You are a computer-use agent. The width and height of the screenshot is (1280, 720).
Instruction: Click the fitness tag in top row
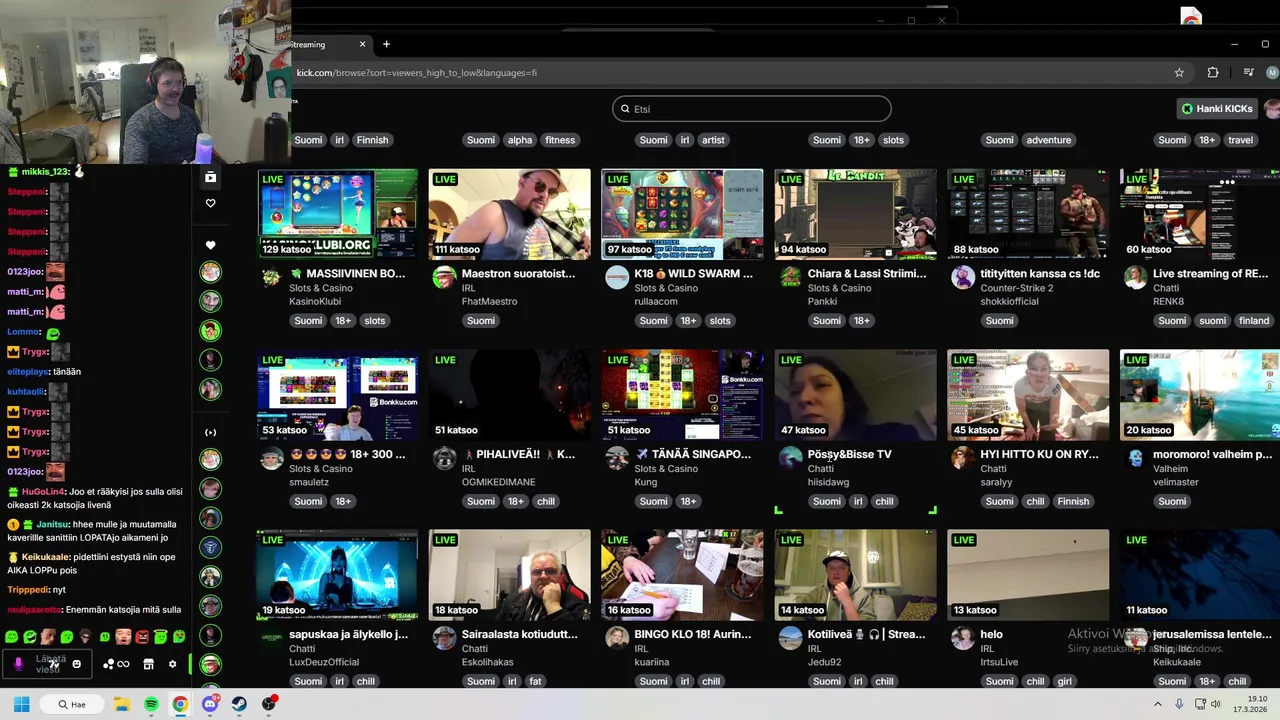[x=560, y=140]
